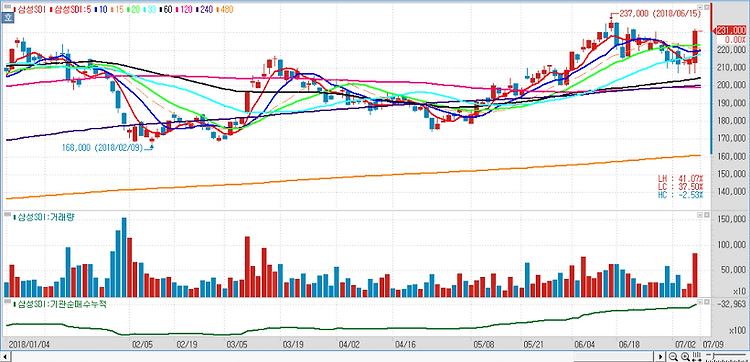This screenshot has width=750, height=362.
Task: Click the LC : 37.50% value
Action: pos(680,186)
